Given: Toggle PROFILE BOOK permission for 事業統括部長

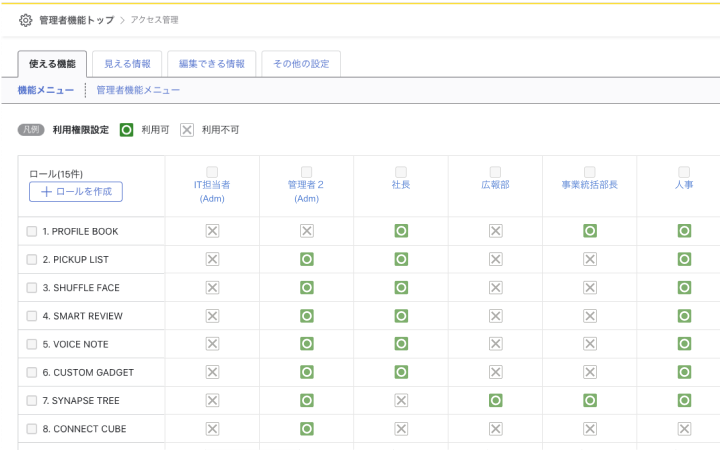Looking at the screenshot, I should click(590, 231).
